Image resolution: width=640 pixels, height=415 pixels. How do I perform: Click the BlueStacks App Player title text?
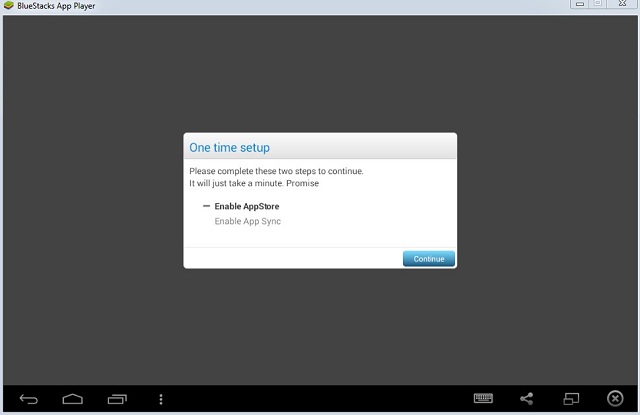pyautogui.click(x=56, y=6)
